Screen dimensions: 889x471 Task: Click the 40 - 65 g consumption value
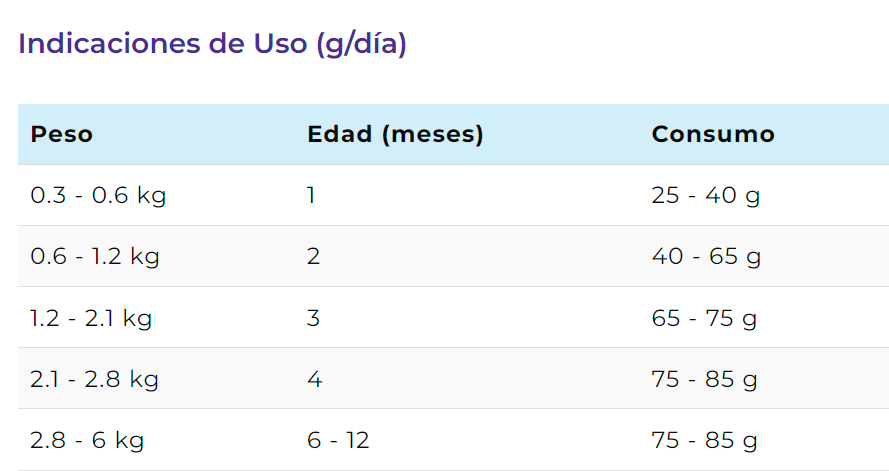(x=706, y=256)
